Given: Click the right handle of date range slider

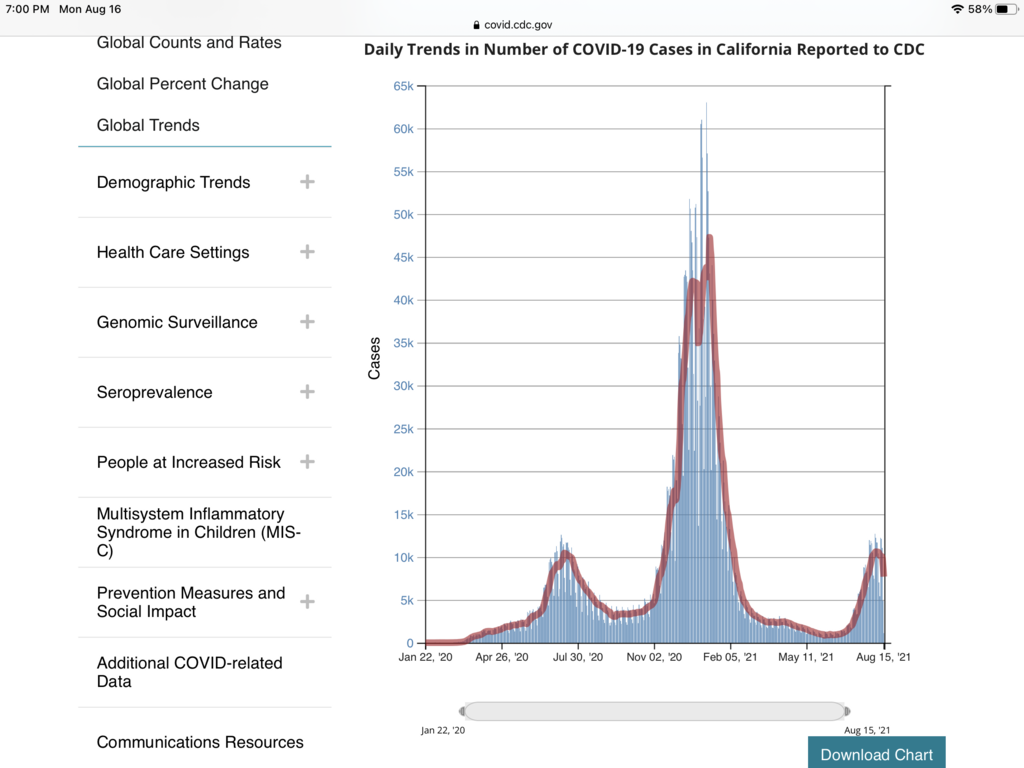Looking at the screenshot, I should tap(847, 711).
